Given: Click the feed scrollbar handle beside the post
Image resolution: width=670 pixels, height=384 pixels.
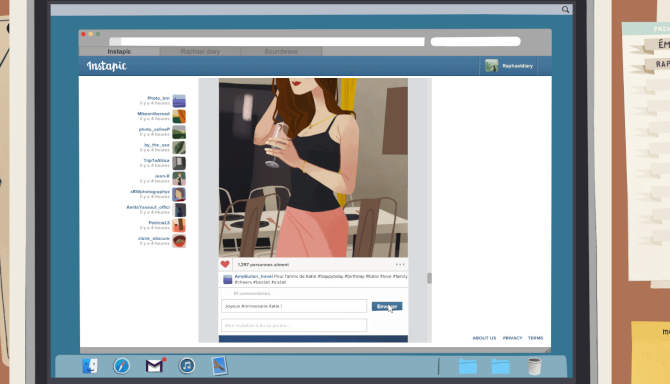Looking at the screenshot, I should pyautogui.click(x=429, y=278).
